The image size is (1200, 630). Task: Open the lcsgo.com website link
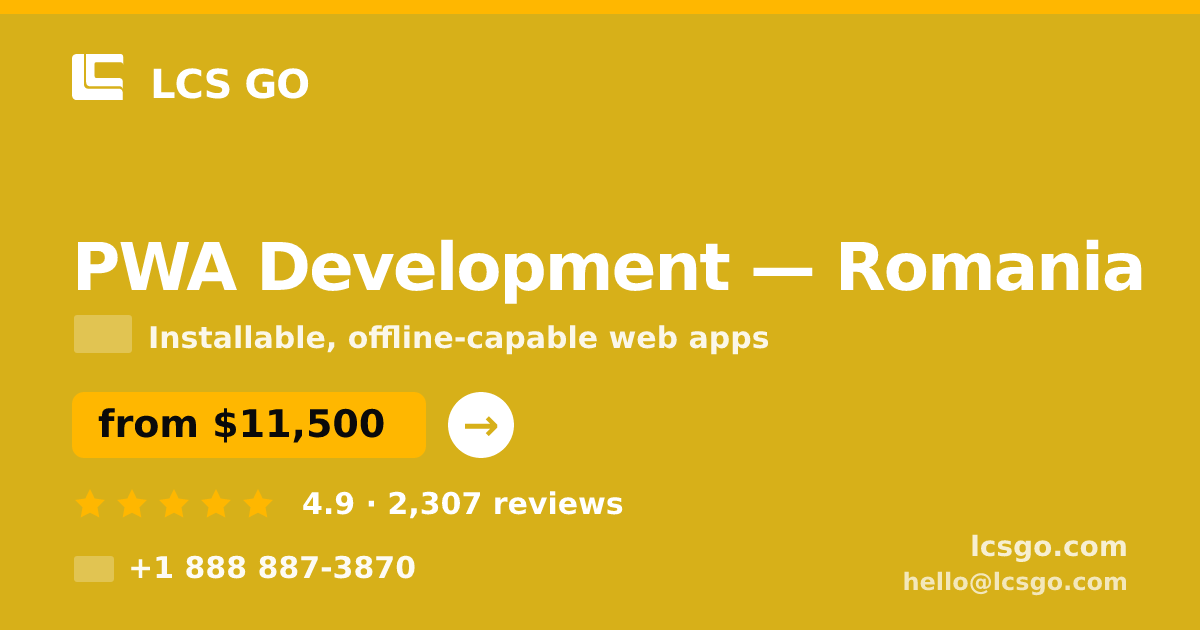pos(1048,548)
